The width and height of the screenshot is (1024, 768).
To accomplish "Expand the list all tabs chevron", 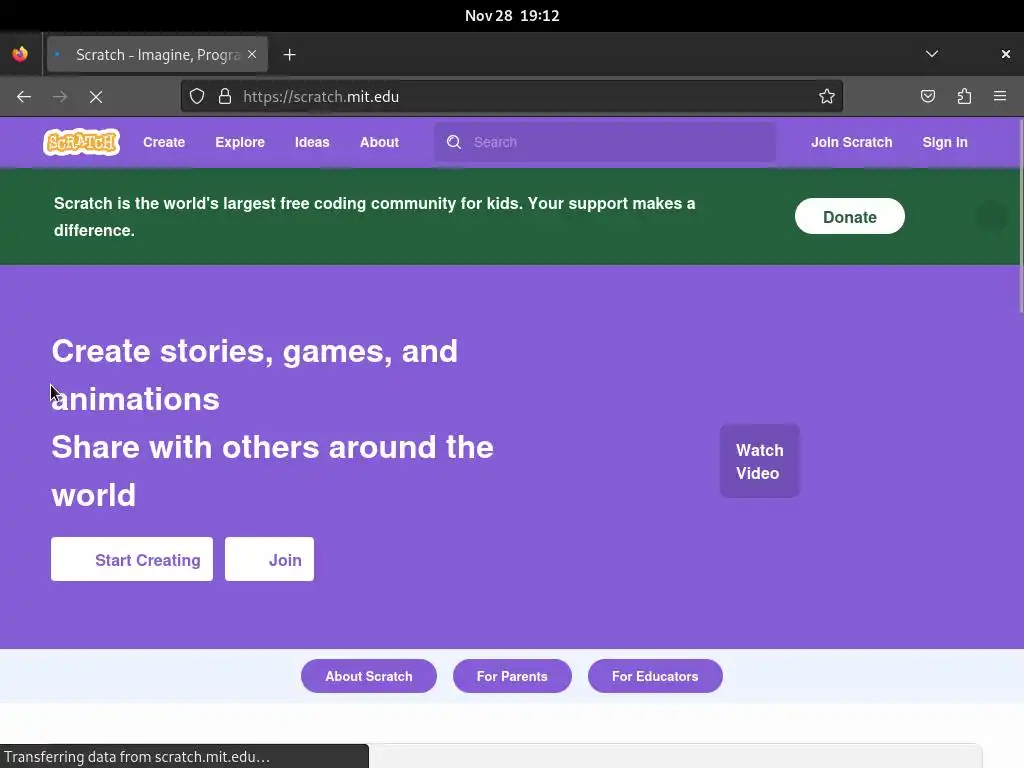I will coord(932,54).
